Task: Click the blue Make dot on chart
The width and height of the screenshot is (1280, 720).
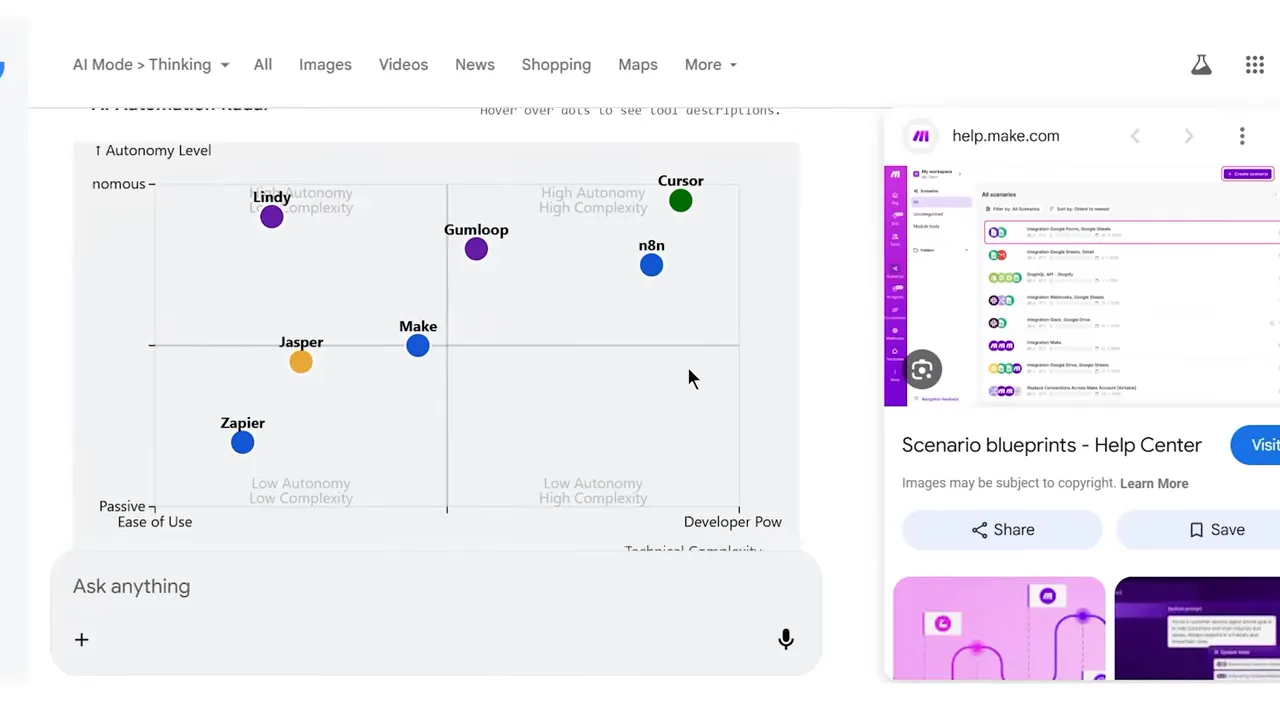Action: [x=418, y=346]
